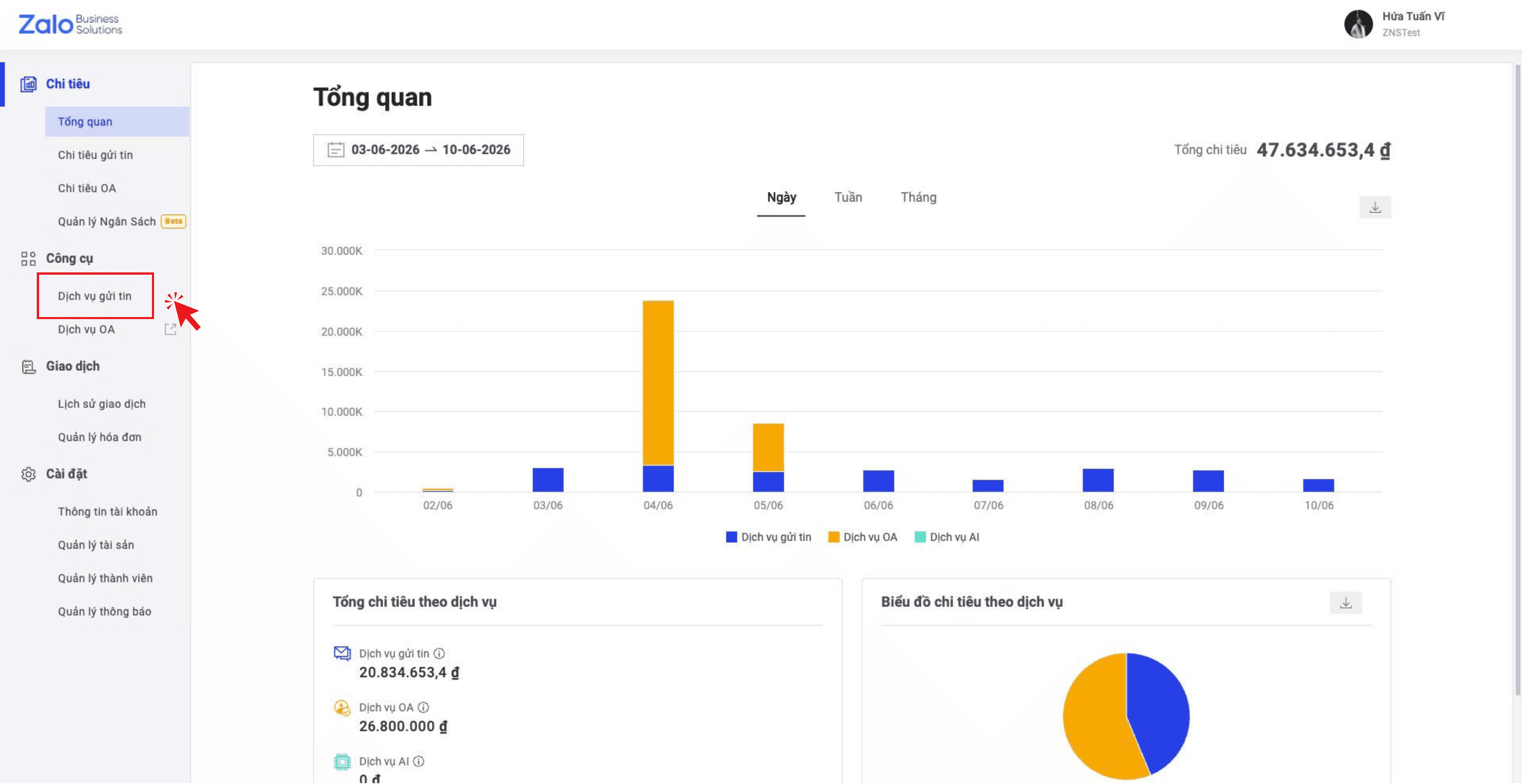
Task: Open Dịch vụ gửi tin in sidebar
Action: [95, 296]
